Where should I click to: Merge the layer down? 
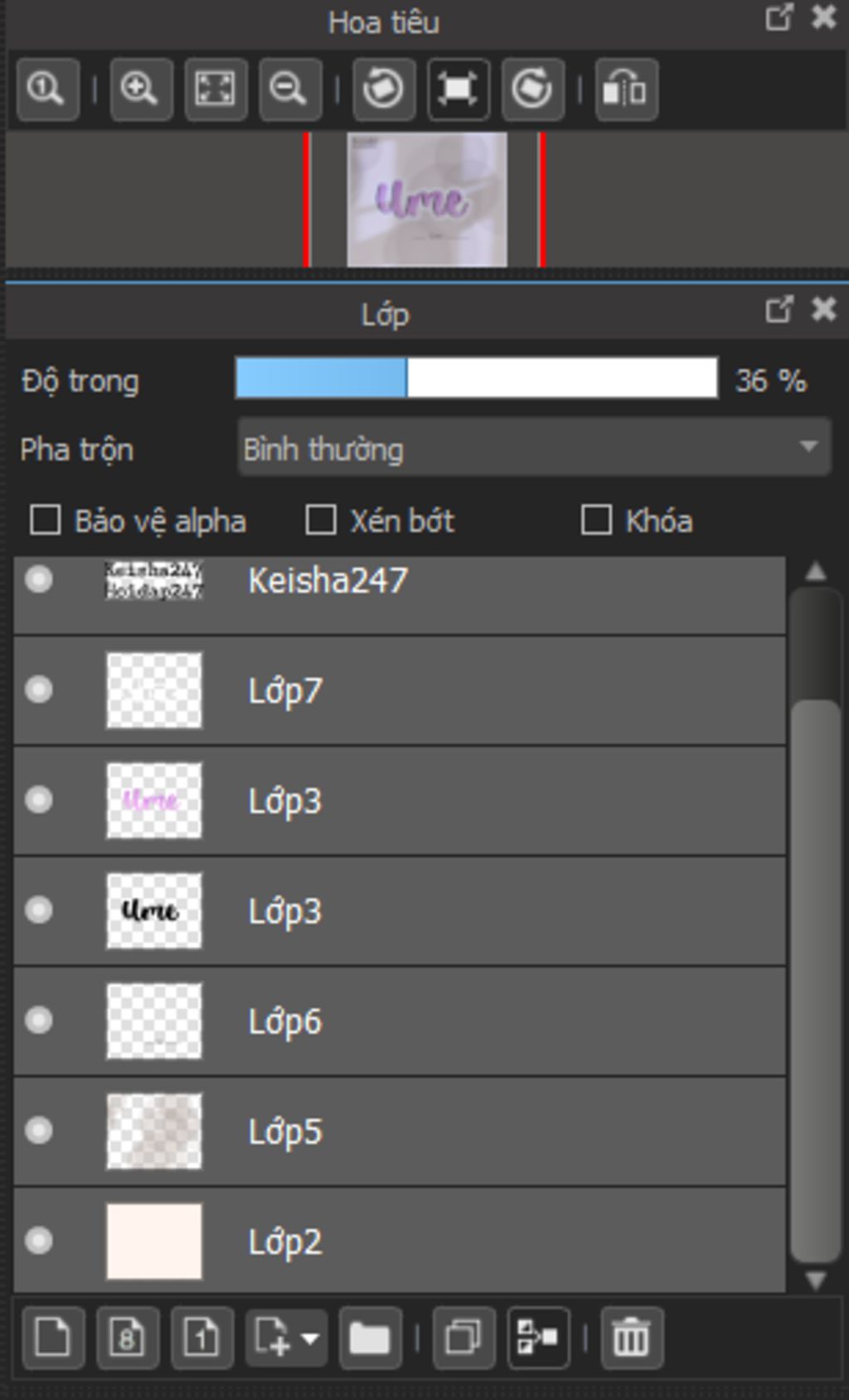[x=538, y=1337]
